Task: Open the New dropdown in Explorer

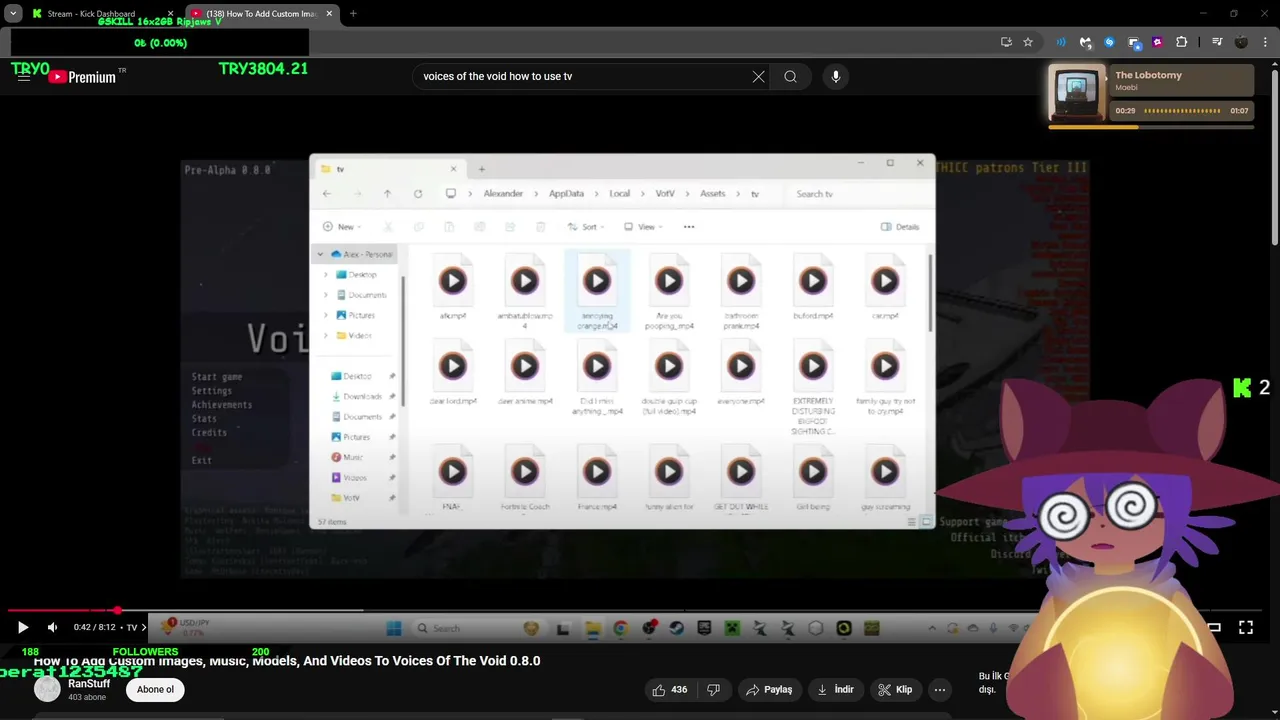Action: [341, 227]
